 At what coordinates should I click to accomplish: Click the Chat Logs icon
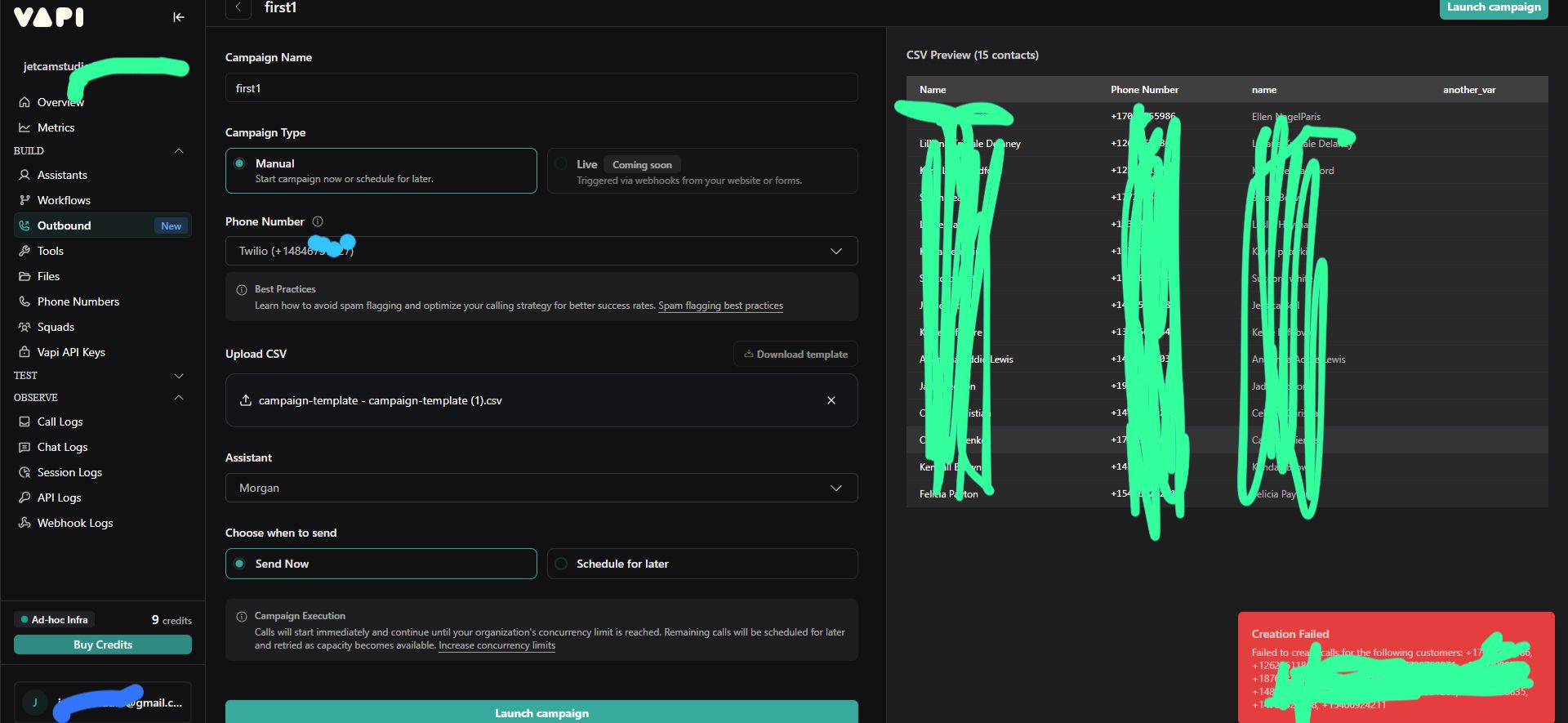click(24, 447)
